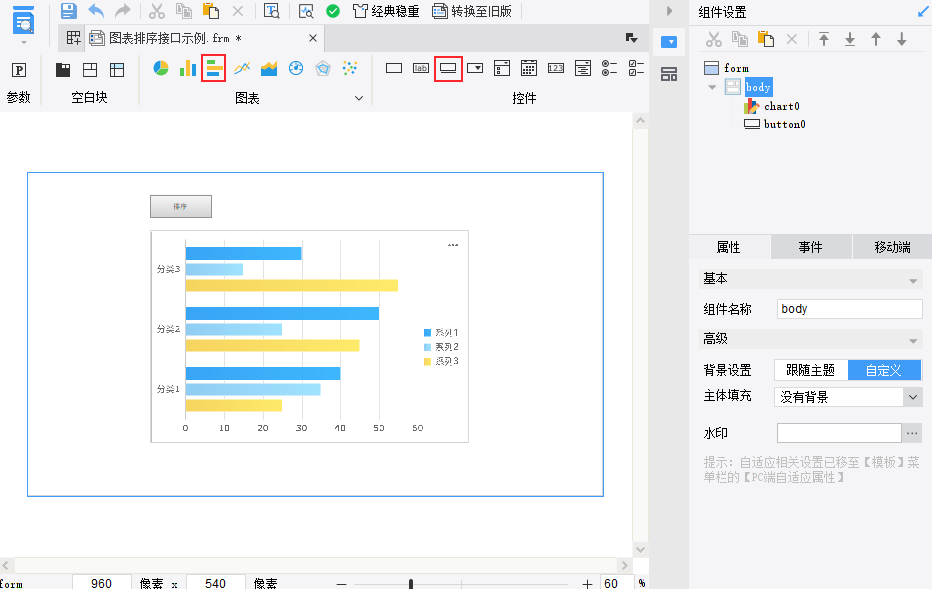The width and height of the screenshot is (932, 589).
Task: Redo the last undone action
Action: coord(122,11)
